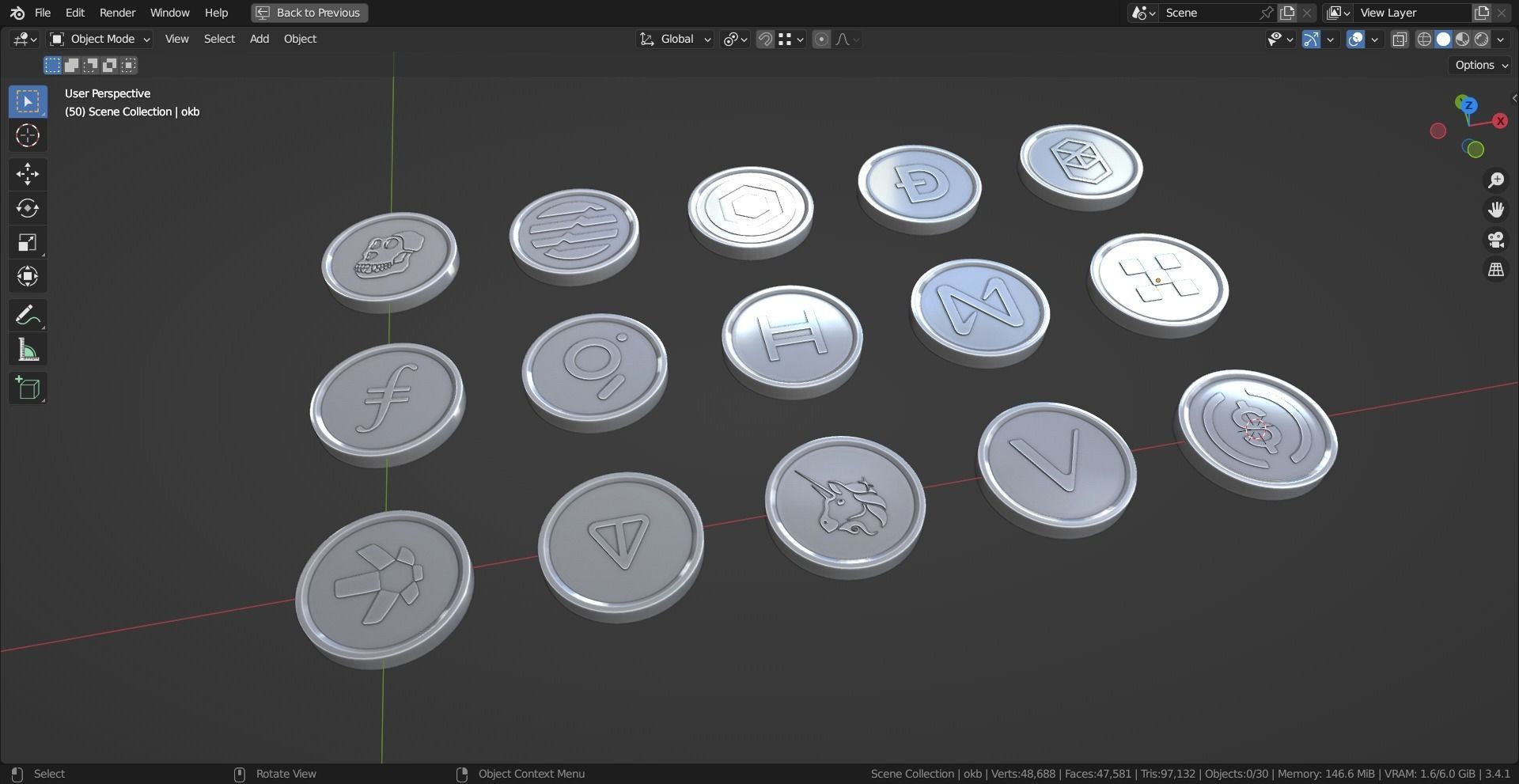Open the File menu

43,13
